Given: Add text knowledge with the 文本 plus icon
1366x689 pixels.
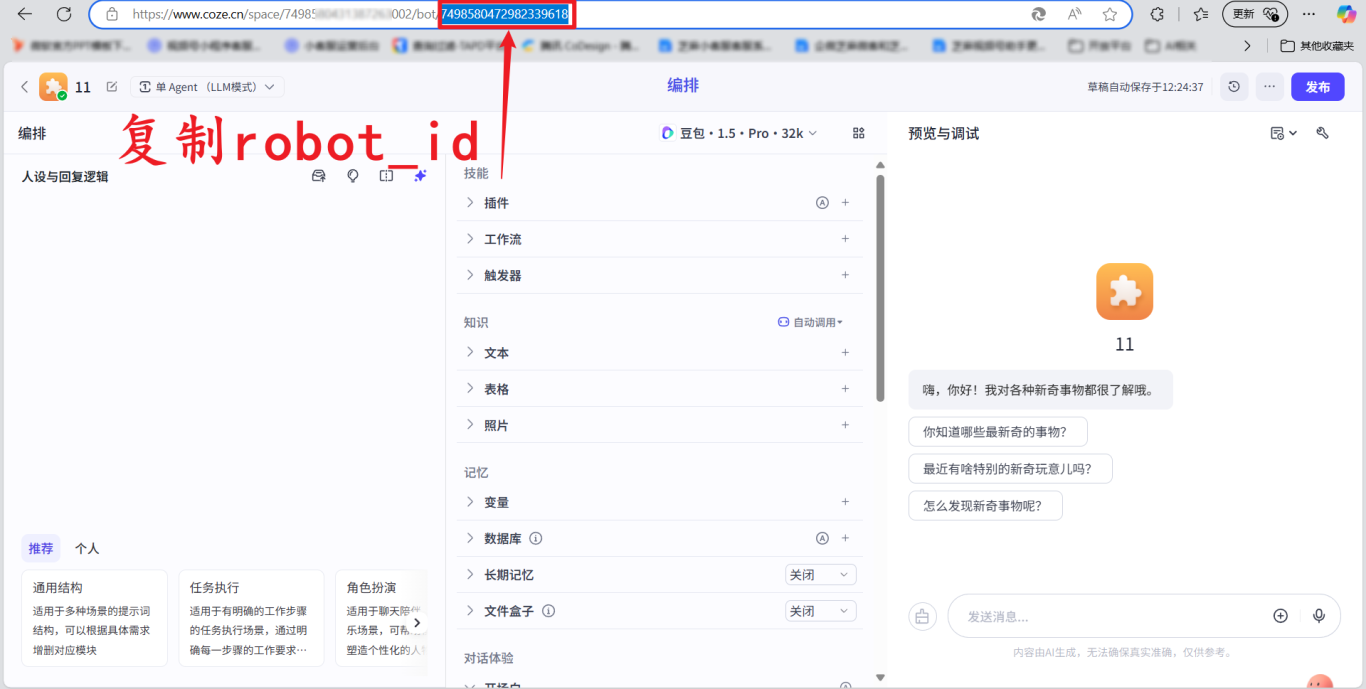Looking at the screenshot, I should [x=845, y=352].
